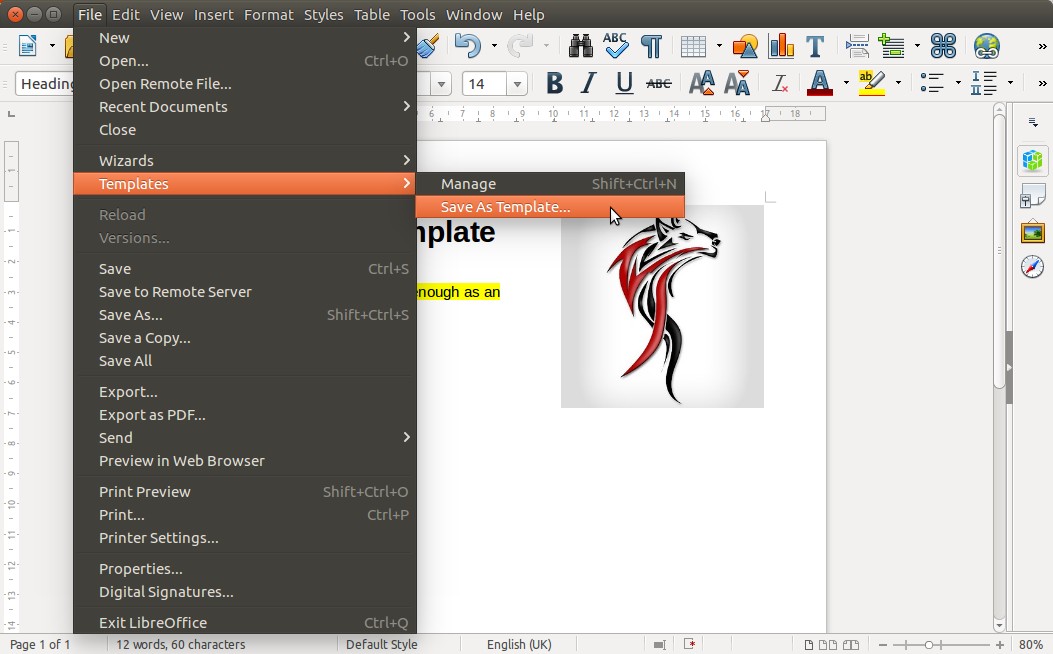Toggle Strikethrough ABC formatting
The image size is (1053, 654).
click(659, 83)
